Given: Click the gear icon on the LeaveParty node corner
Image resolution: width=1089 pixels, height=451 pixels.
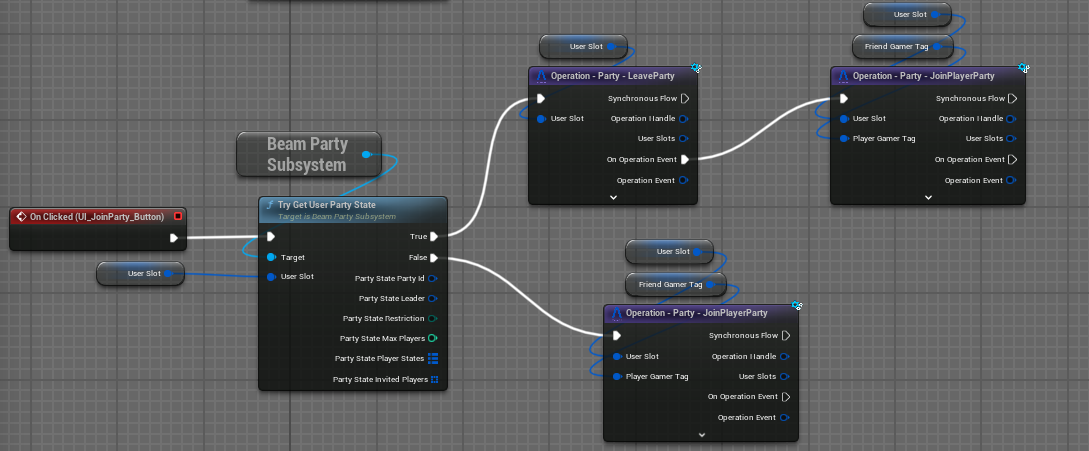Looking at the screenshot, I should pos(696,69).
